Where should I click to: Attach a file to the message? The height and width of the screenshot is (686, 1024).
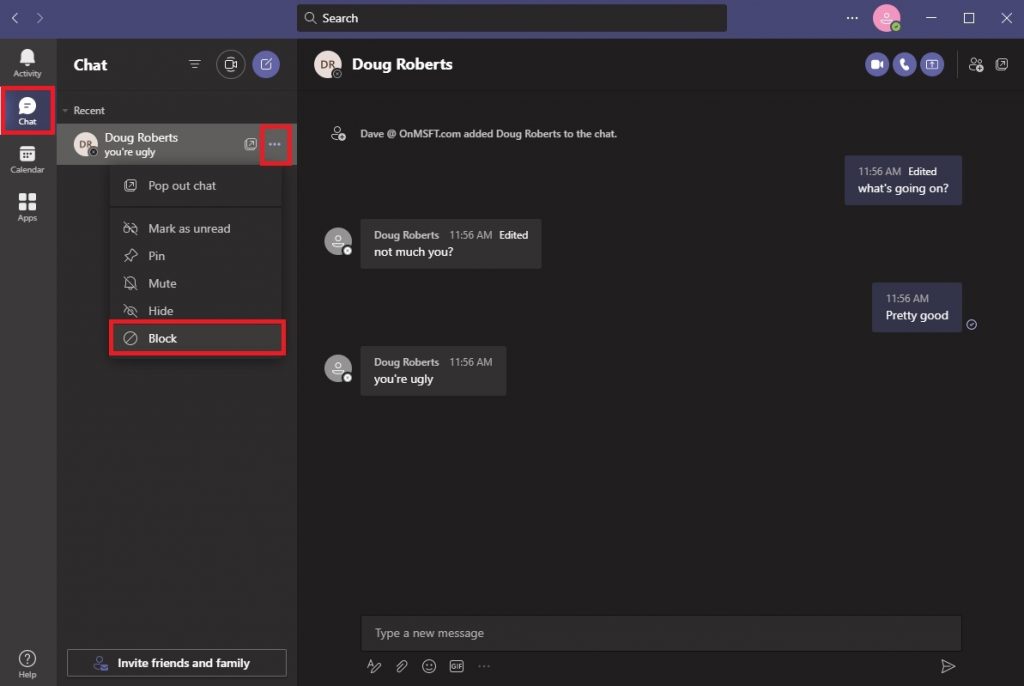pyautogui.click(x=402, y=666)
